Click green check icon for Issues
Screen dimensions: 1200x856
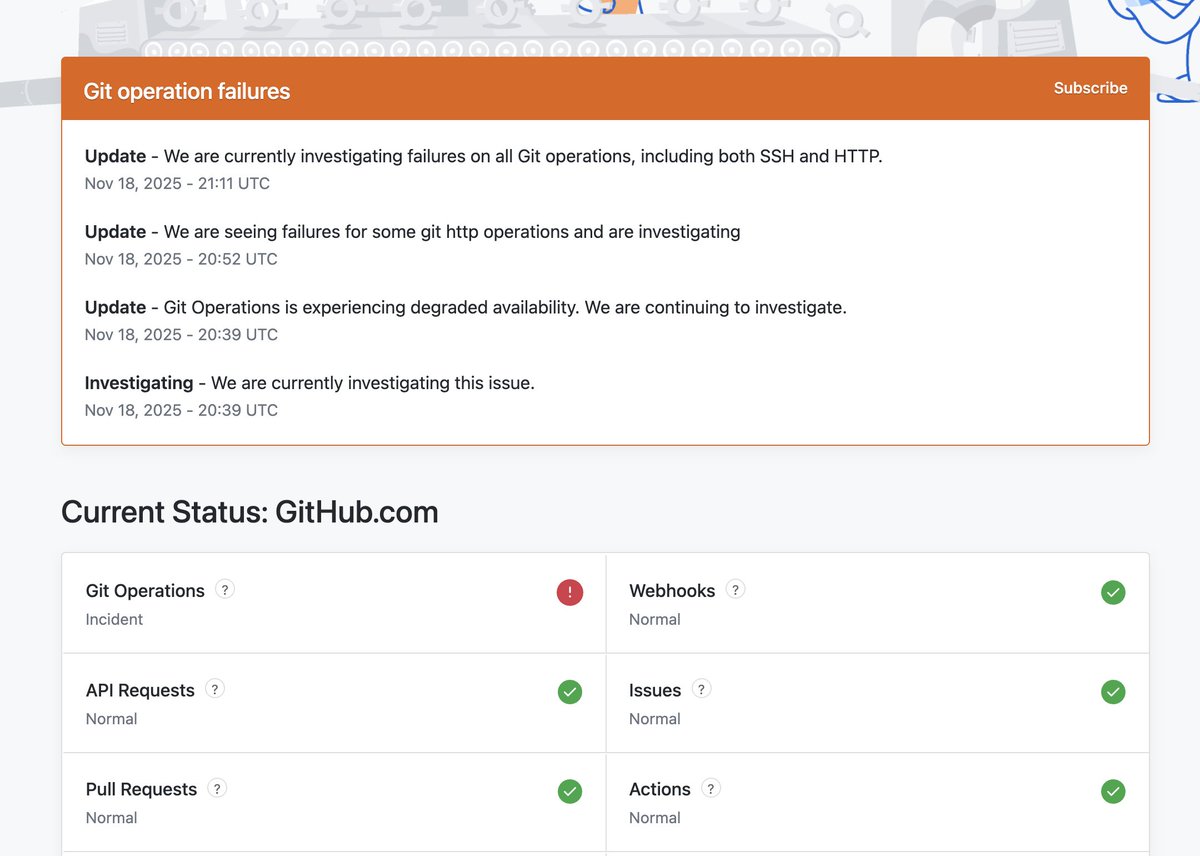point(1113,691)
